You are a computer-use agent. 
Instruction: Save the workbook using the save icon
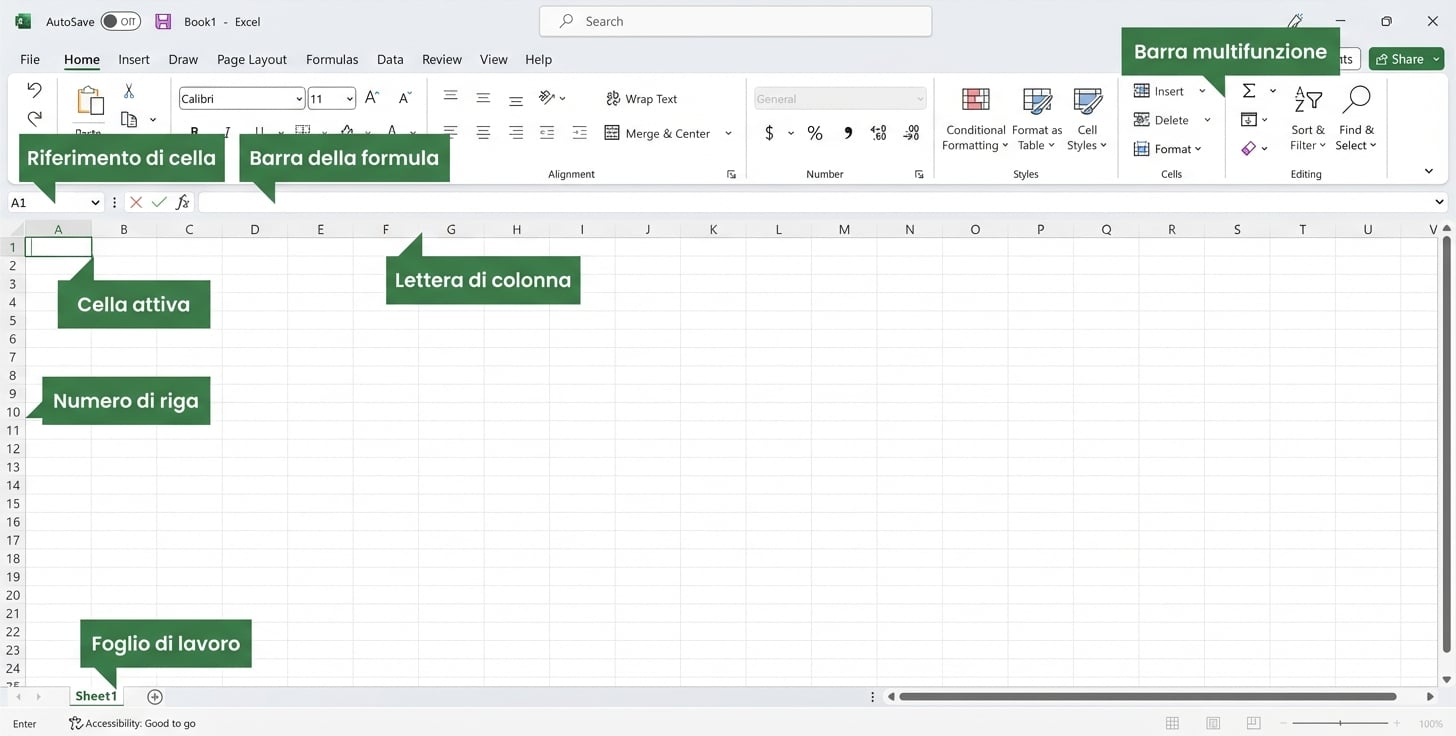click(x=163, y=21)
